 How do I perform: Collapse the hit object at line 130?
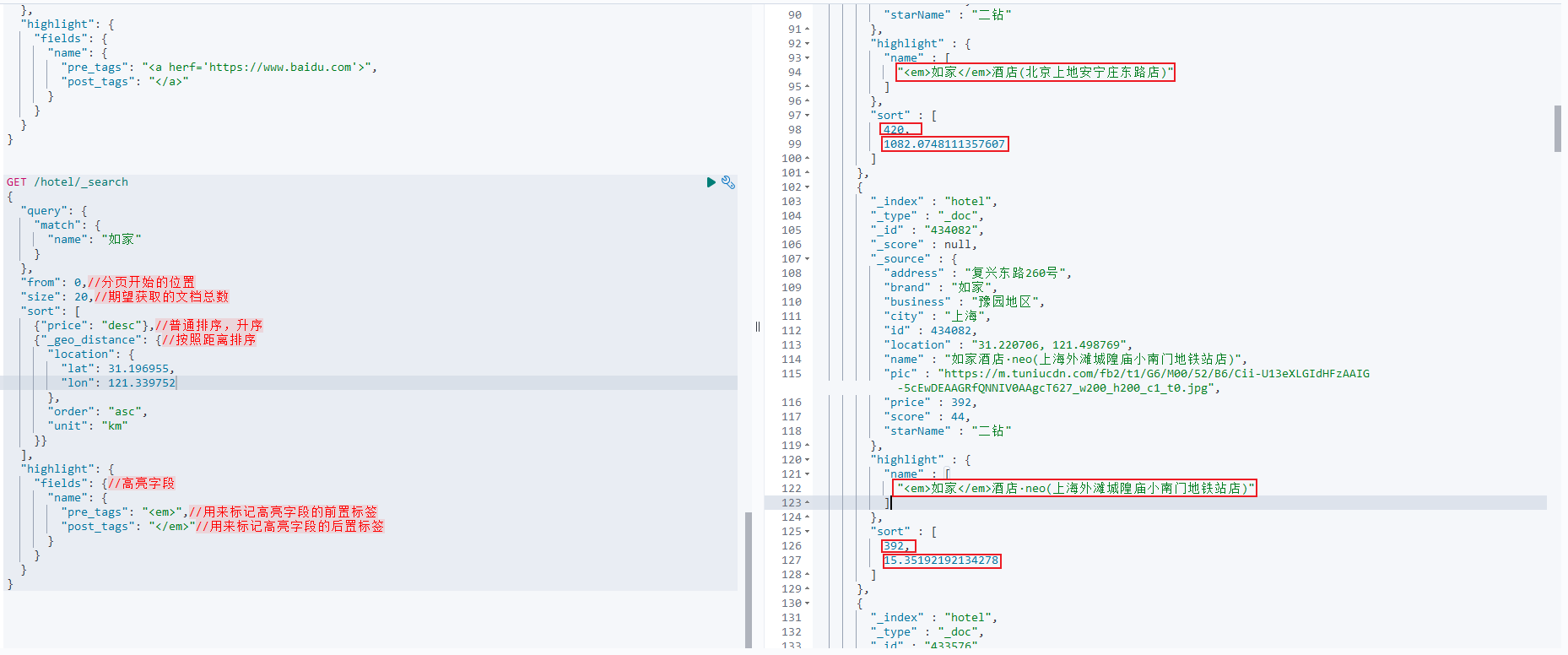tap(808, 604)
